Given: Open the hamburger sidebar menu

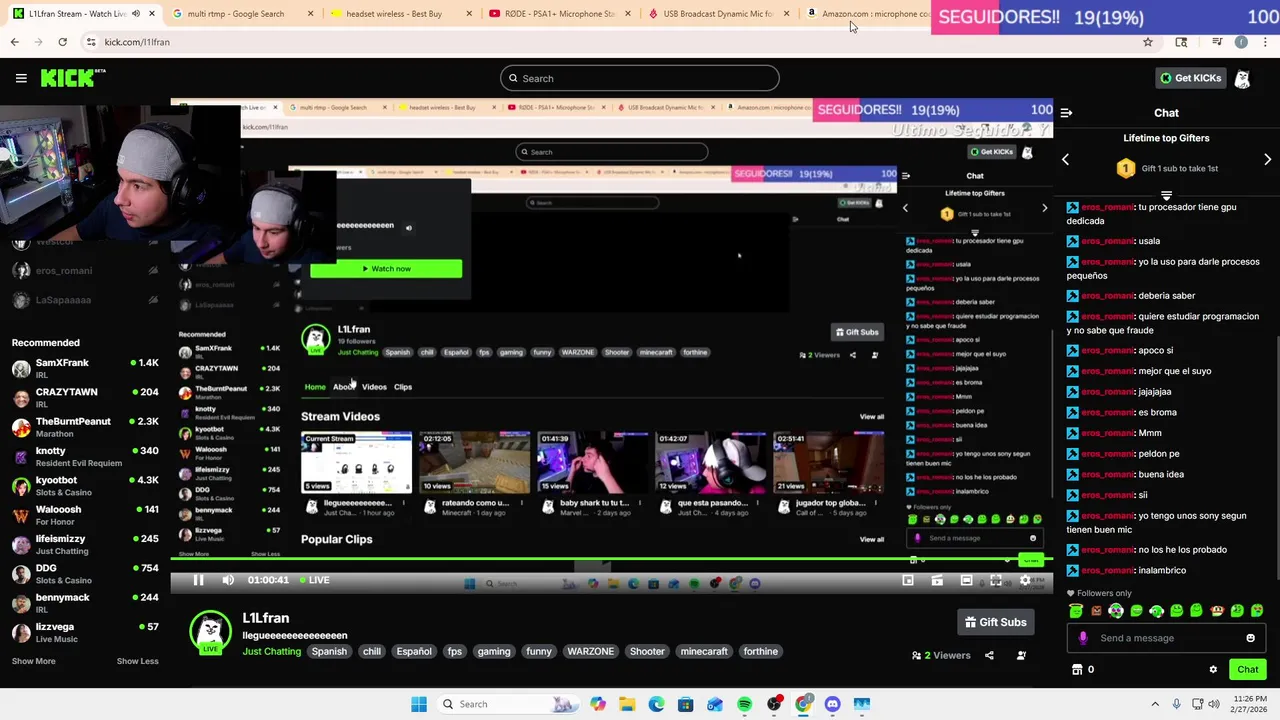Looking at the screenshot, I should 21,78.
